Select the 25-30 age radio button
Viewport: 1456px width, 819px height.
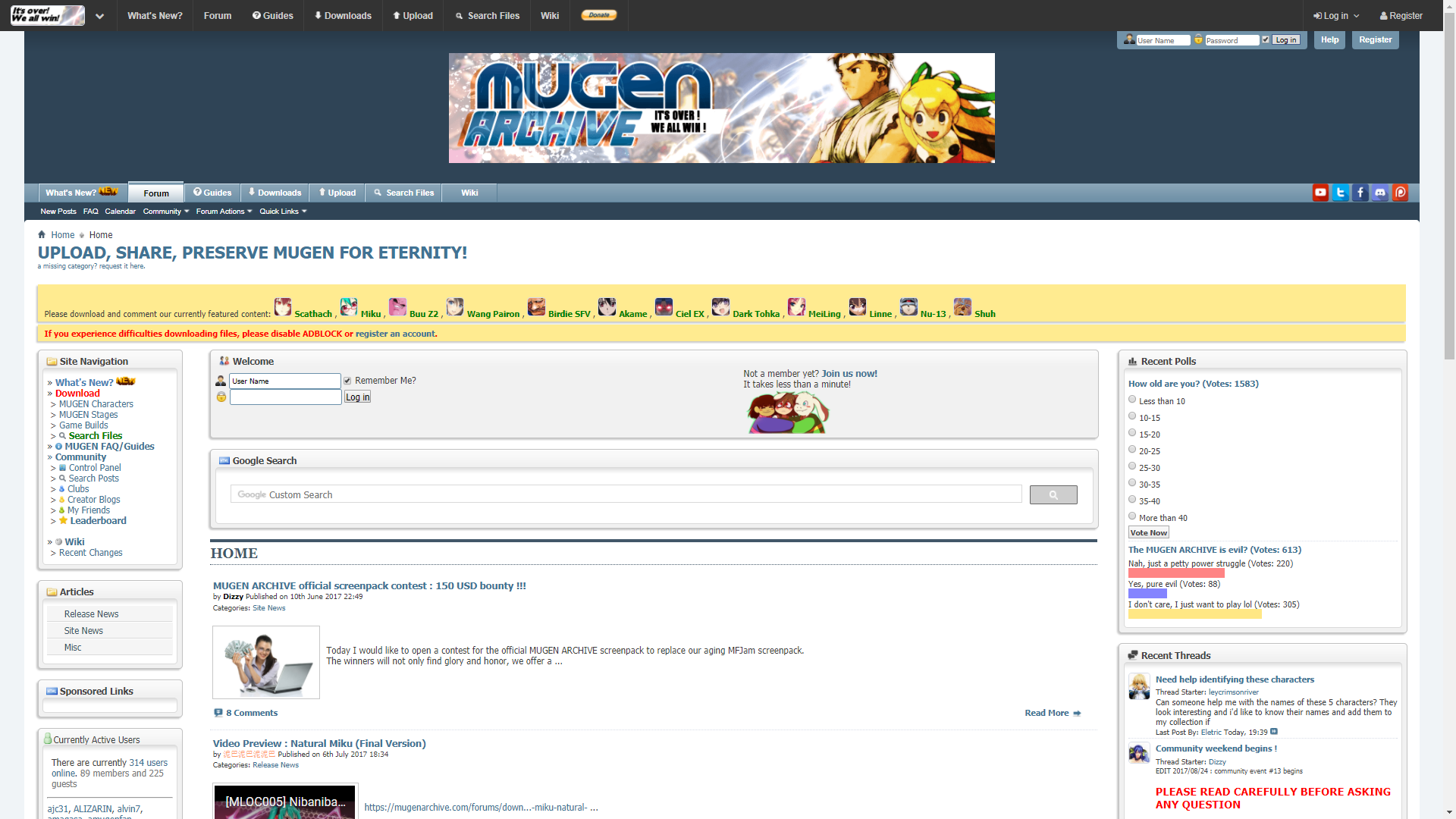coord(1132,465)
